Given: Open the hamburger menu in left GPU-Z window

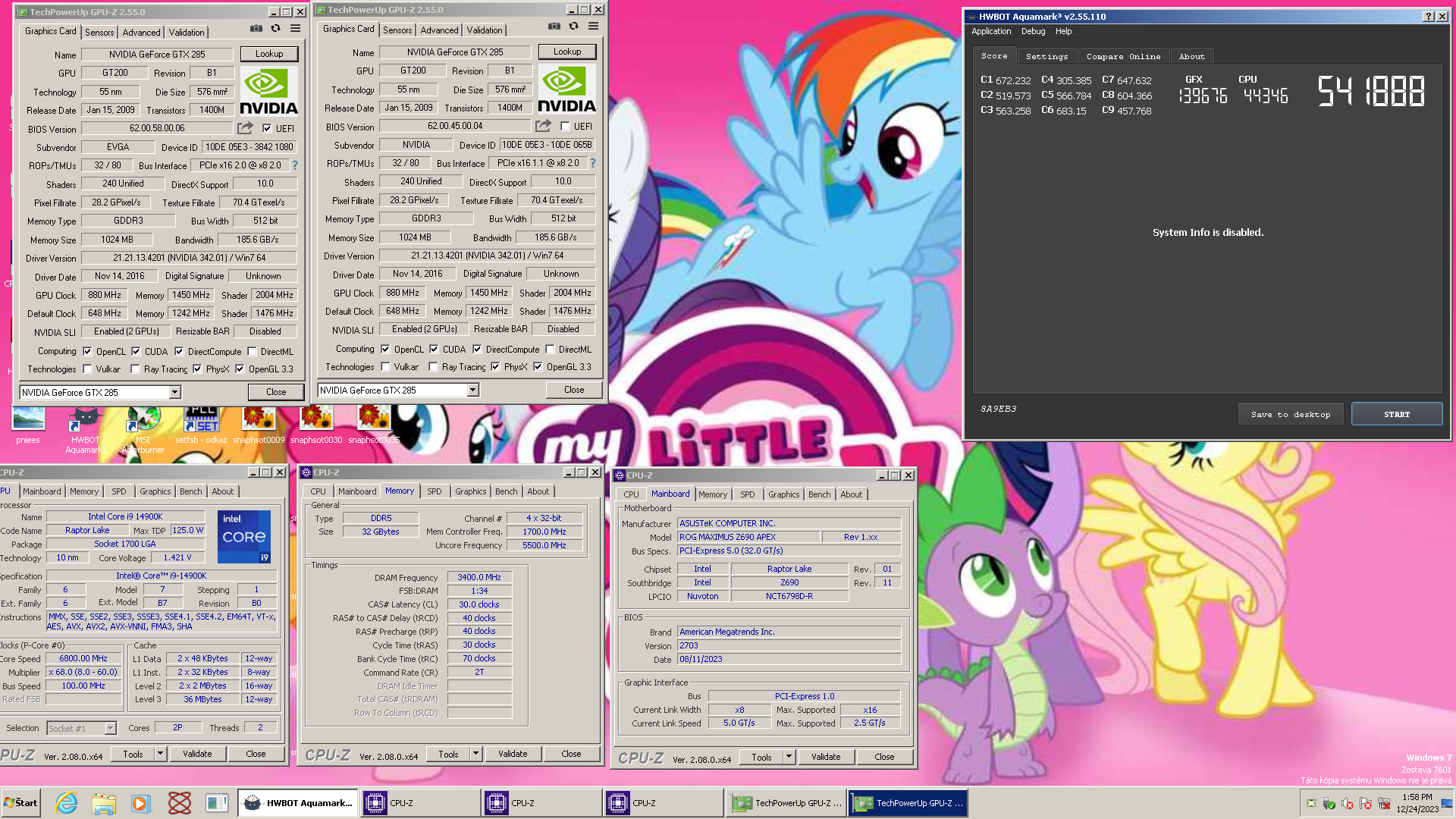Looking at the screenshot, I should coord(295,29).
